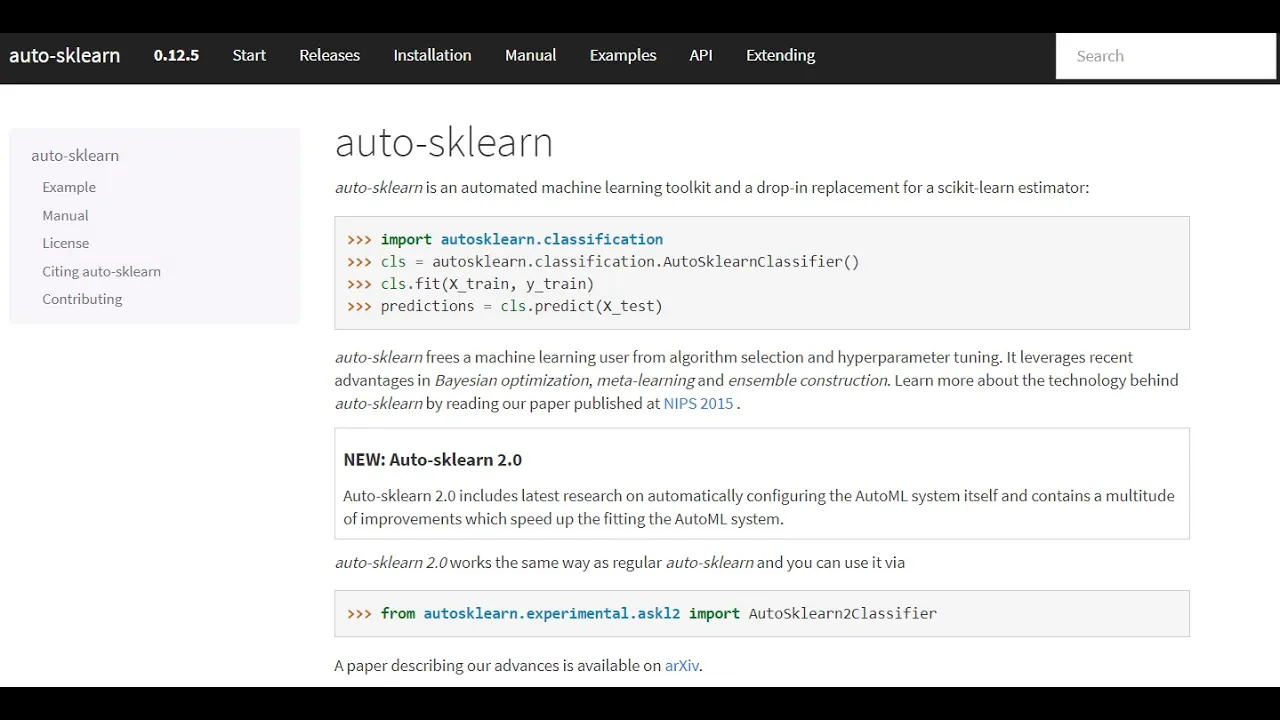The height and width of the screenshot is (720, 1280).
Task: Open Contributing in the sidebar
Action: click(x=82, y=299)
